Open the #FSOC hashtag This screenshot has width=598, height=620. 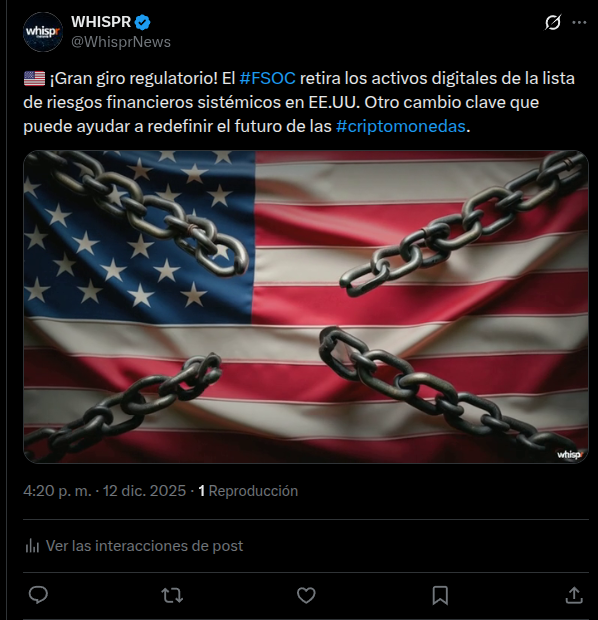tap(267, 78)
